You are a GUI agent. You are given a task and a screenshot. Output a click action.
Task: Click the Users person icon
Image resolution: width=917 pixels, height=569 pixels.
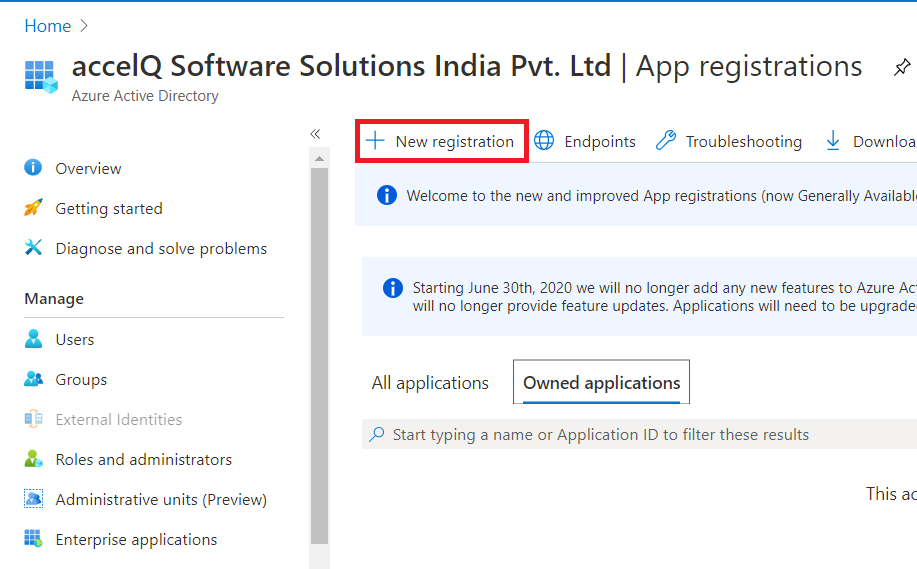pos(33,339)
